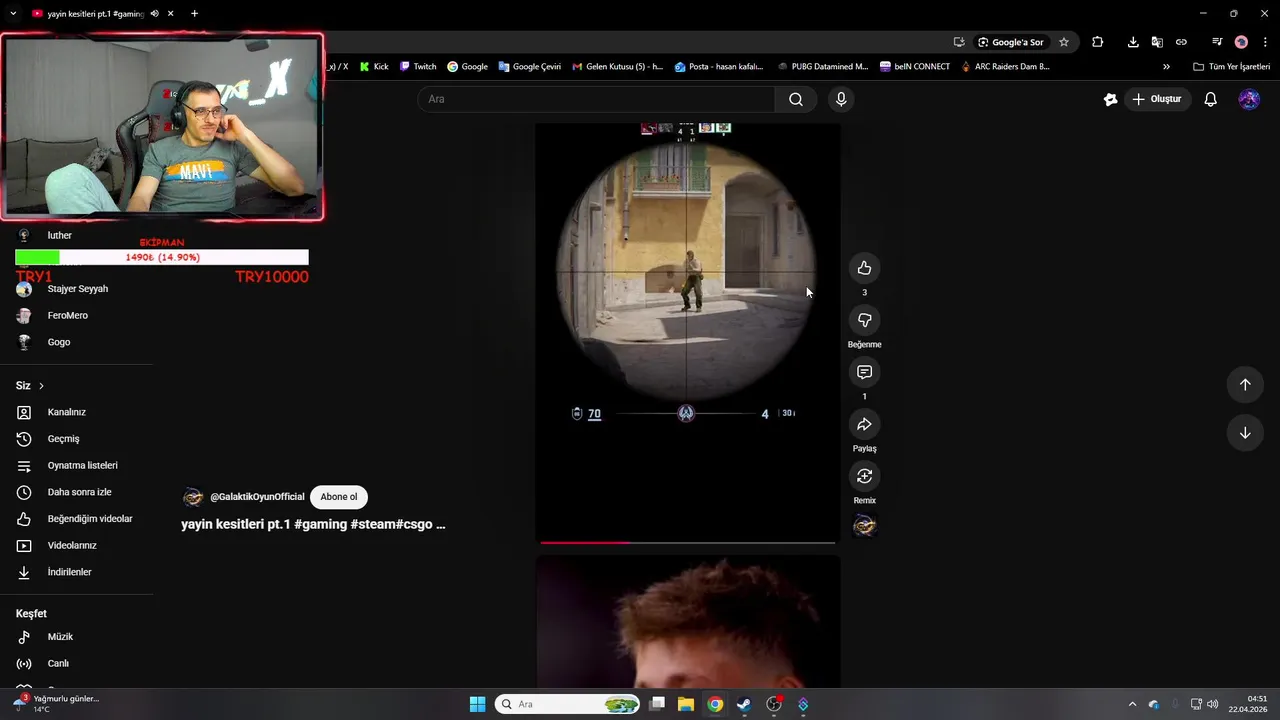Click the Google'a Sor button
This screenshot has width=1280, height=720.
(1011, 42)
